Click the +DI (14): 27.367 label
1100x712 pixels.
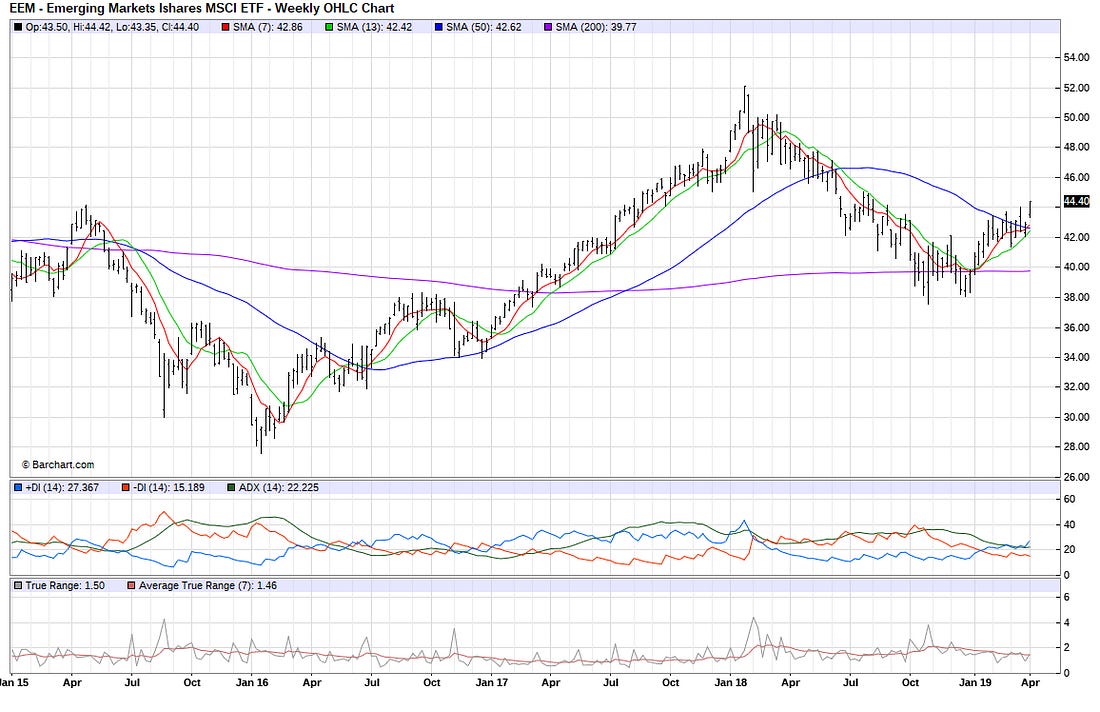62,488
